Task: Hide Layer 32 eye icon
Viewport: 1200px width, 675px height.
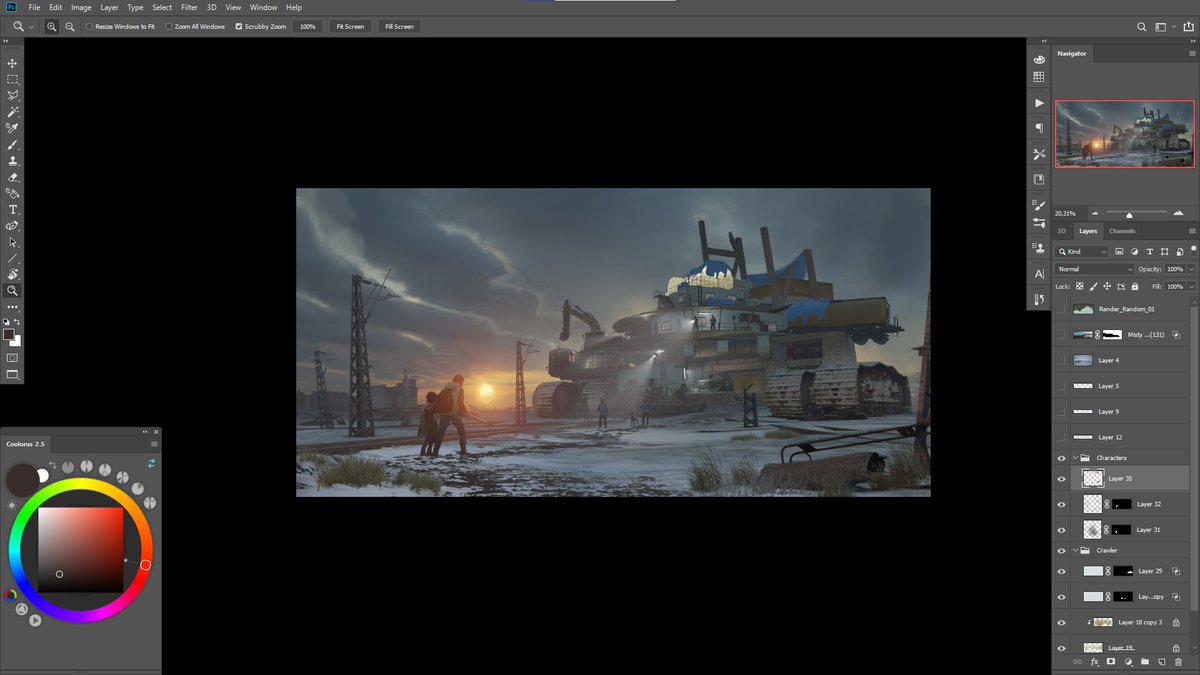Action: (x=1062, y=504)
